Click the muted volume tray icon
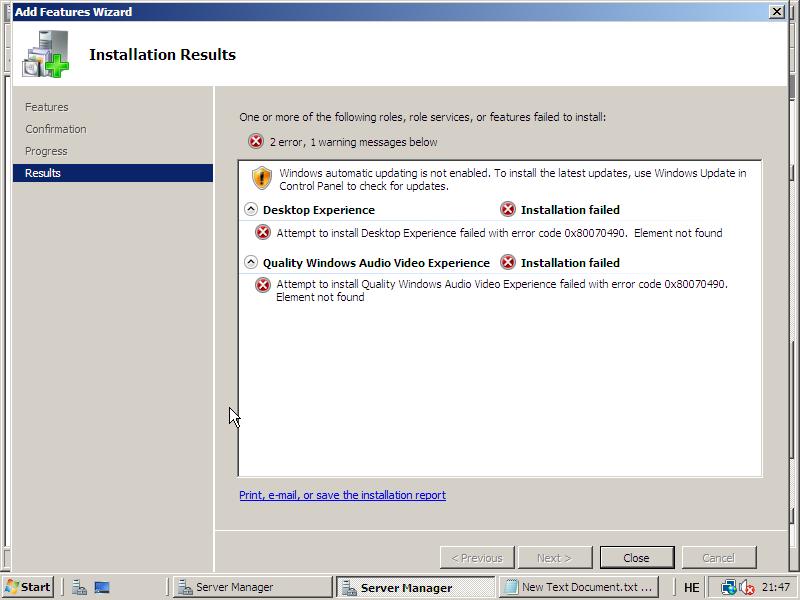Screen dimensions: 800x600 (x=747, y=588)
